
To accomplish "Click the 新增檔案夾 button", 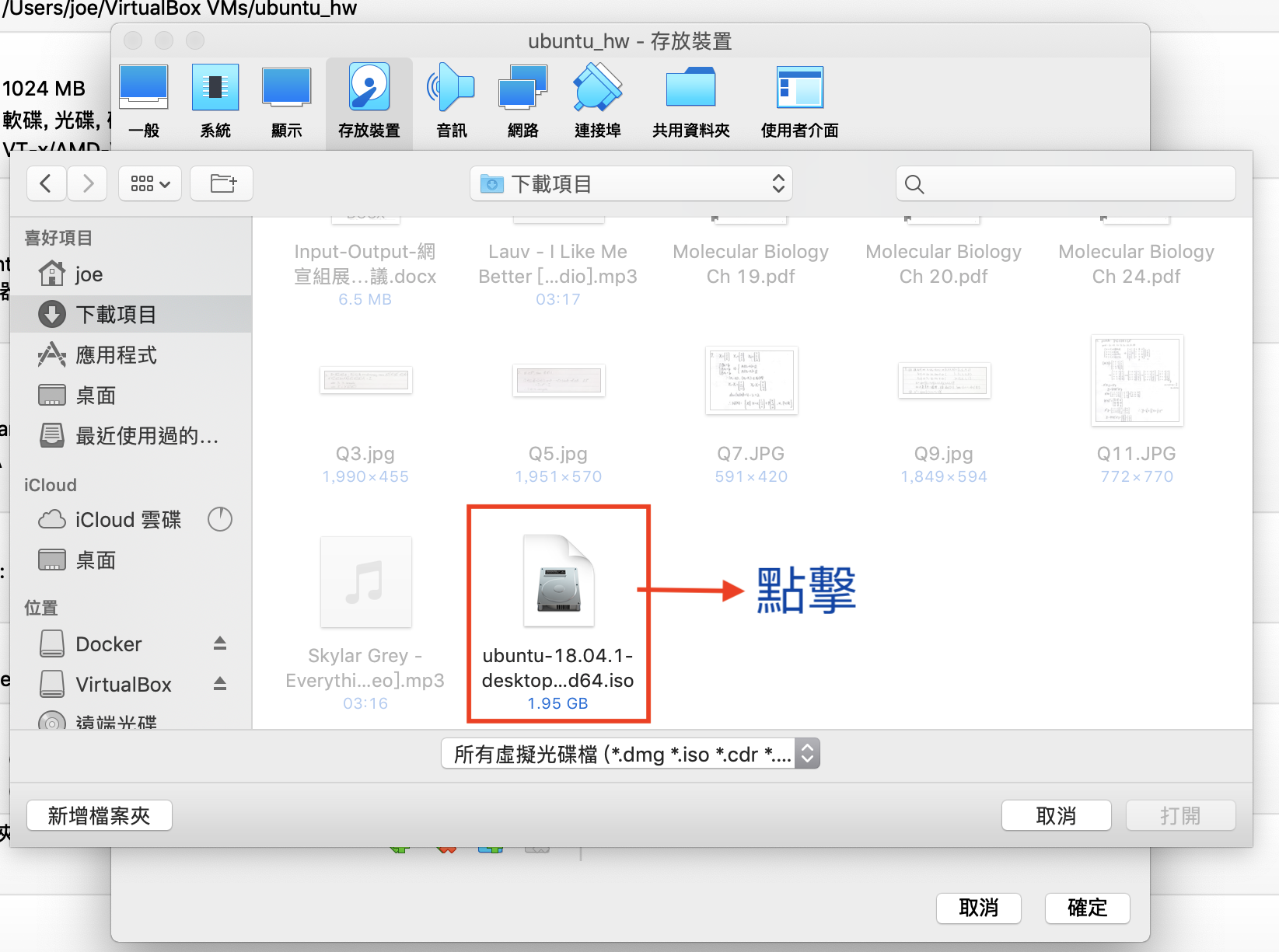I will tap(100, 816).
